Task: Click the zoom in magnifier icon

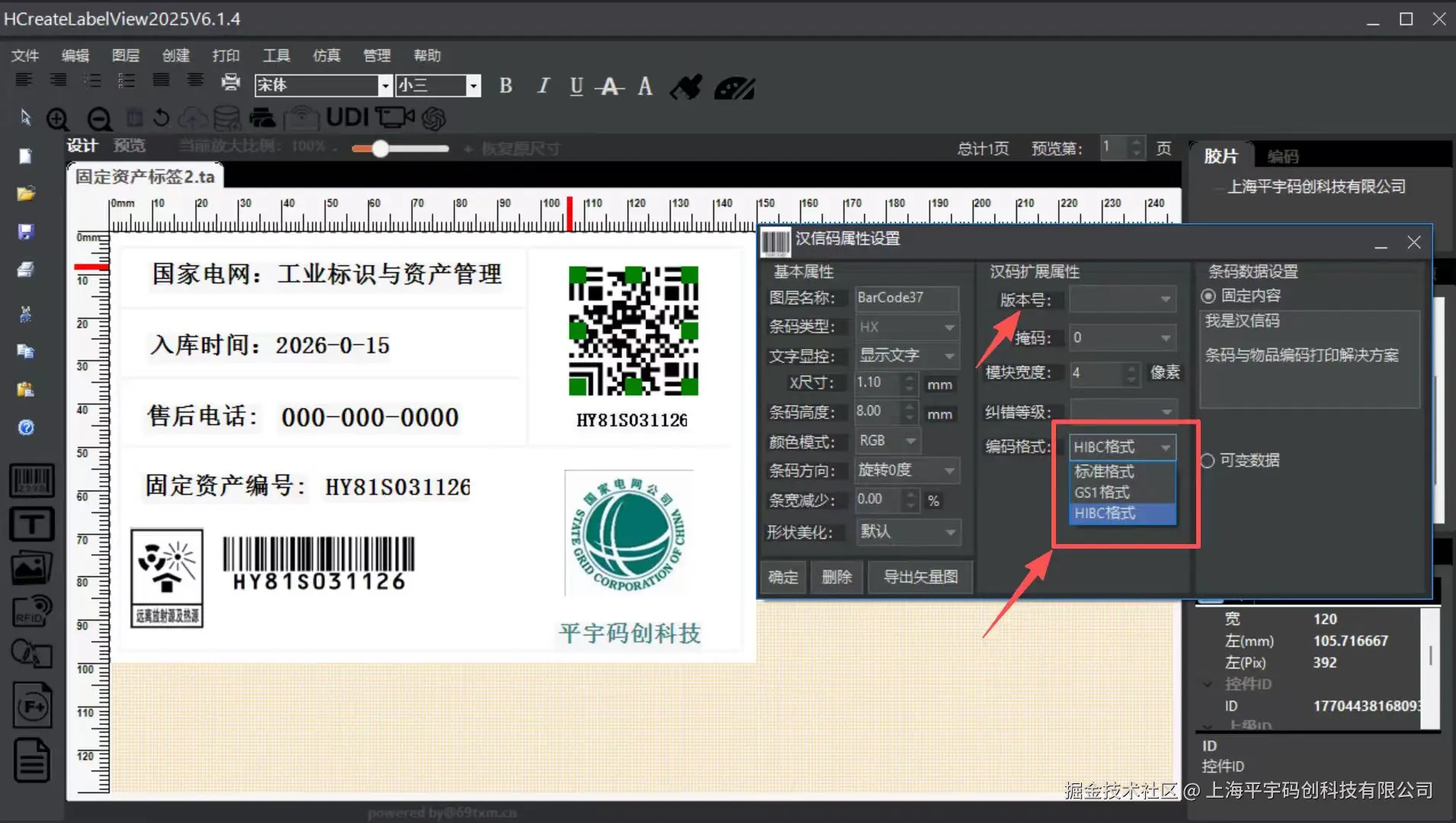Action: point(57,119)
